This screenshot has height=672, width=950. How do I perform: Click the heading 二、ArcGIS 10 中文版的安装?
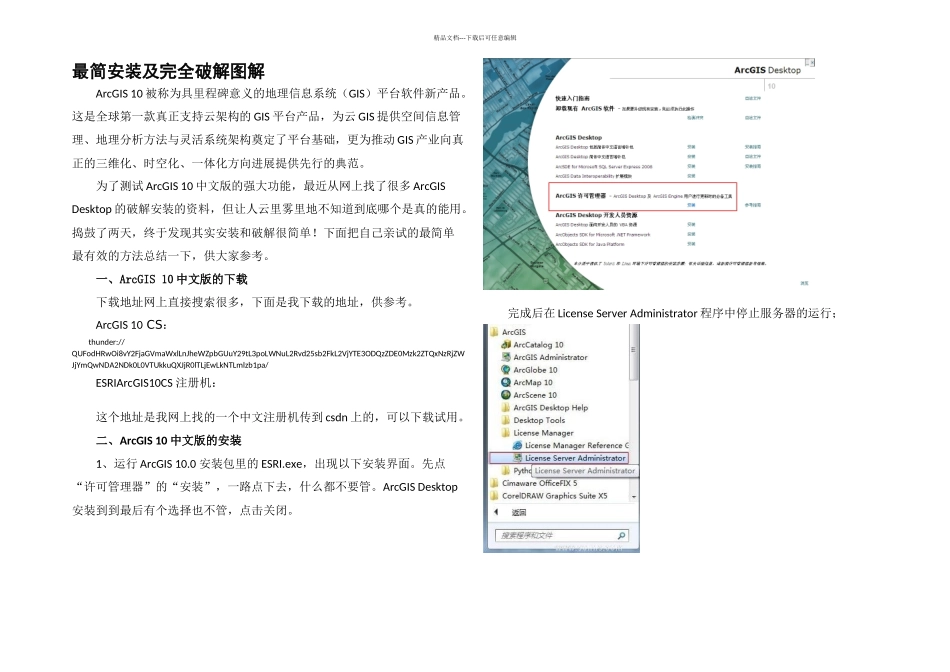pos(168,441)
